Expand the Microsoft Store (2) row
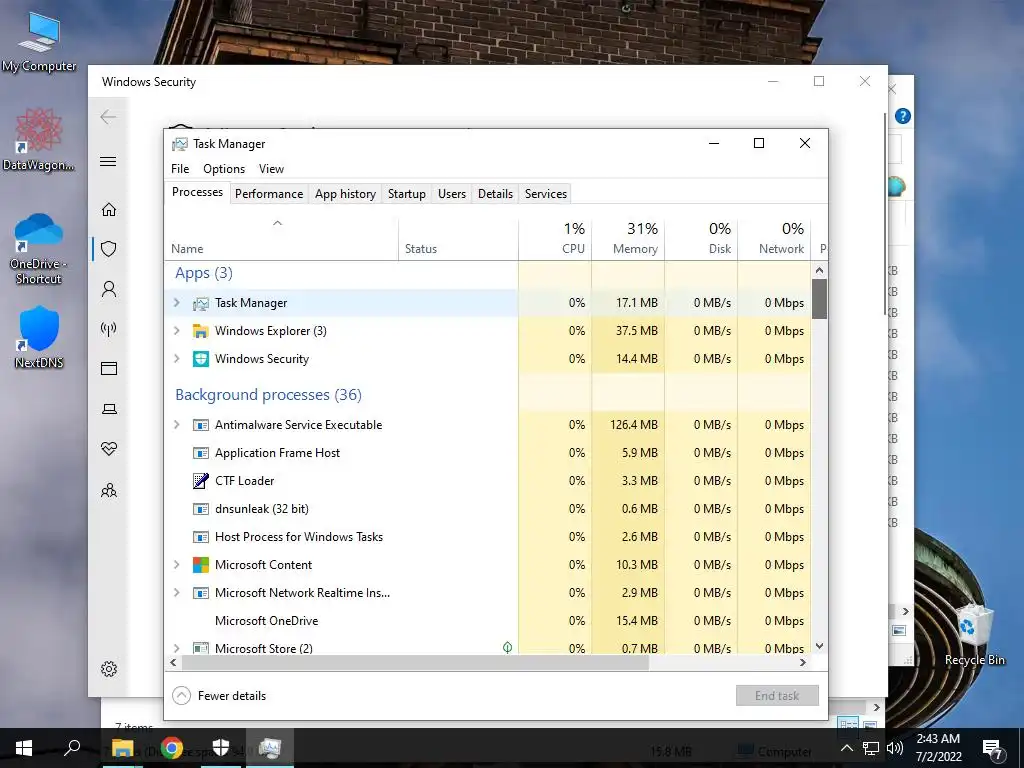 [x=176, y=648]
